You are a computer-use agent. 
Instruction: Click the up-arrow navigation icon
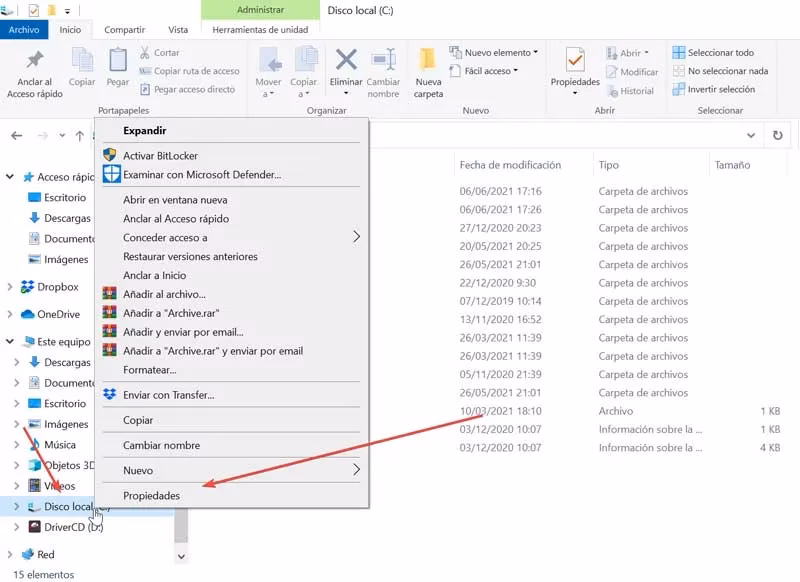pos(80,136)
